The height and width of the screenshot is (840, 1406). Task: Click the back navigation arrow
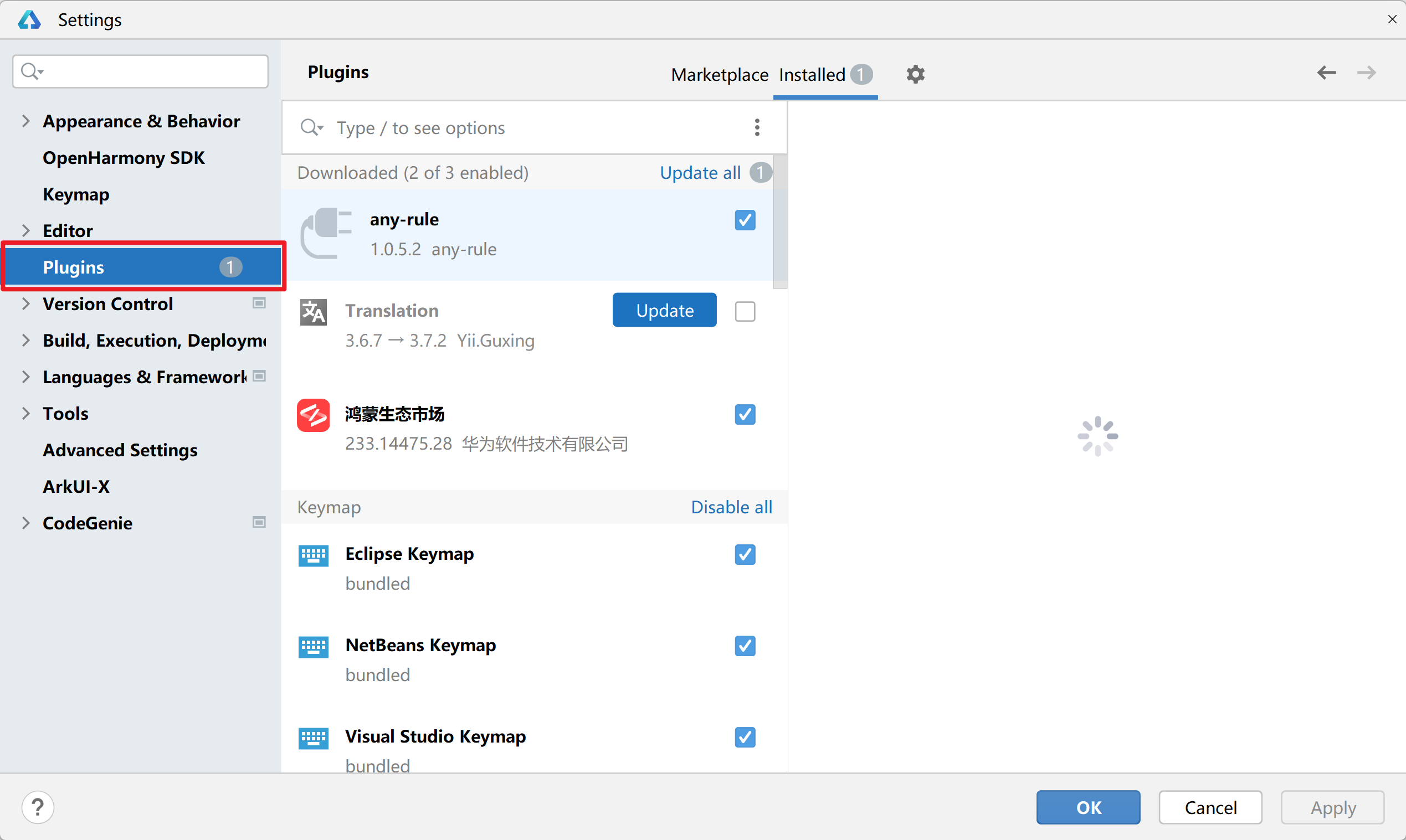click(1326, 73)
